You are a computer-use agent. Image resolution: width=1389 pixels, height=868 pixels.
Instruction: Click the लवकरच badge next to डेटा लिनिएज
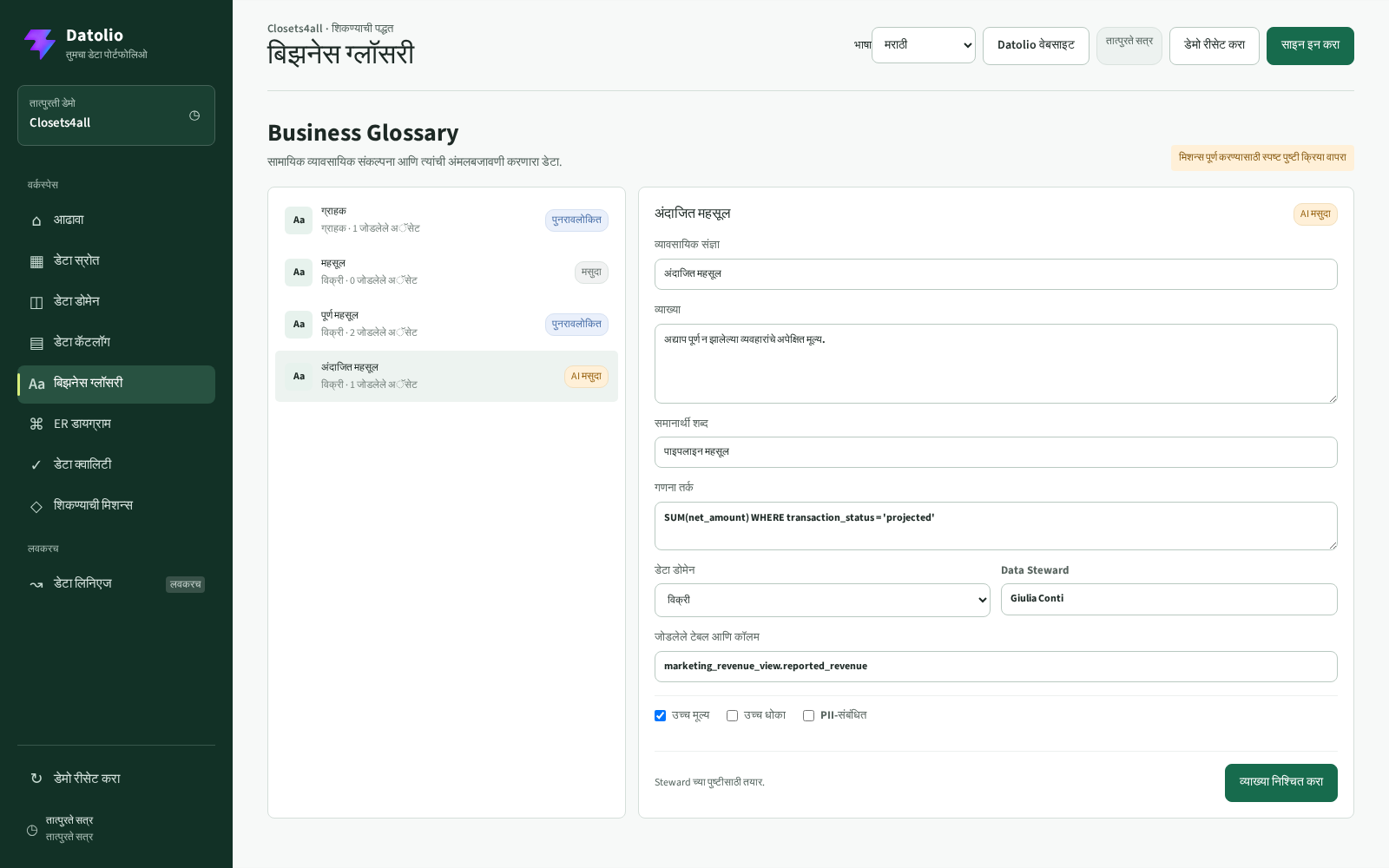(185, 585)
